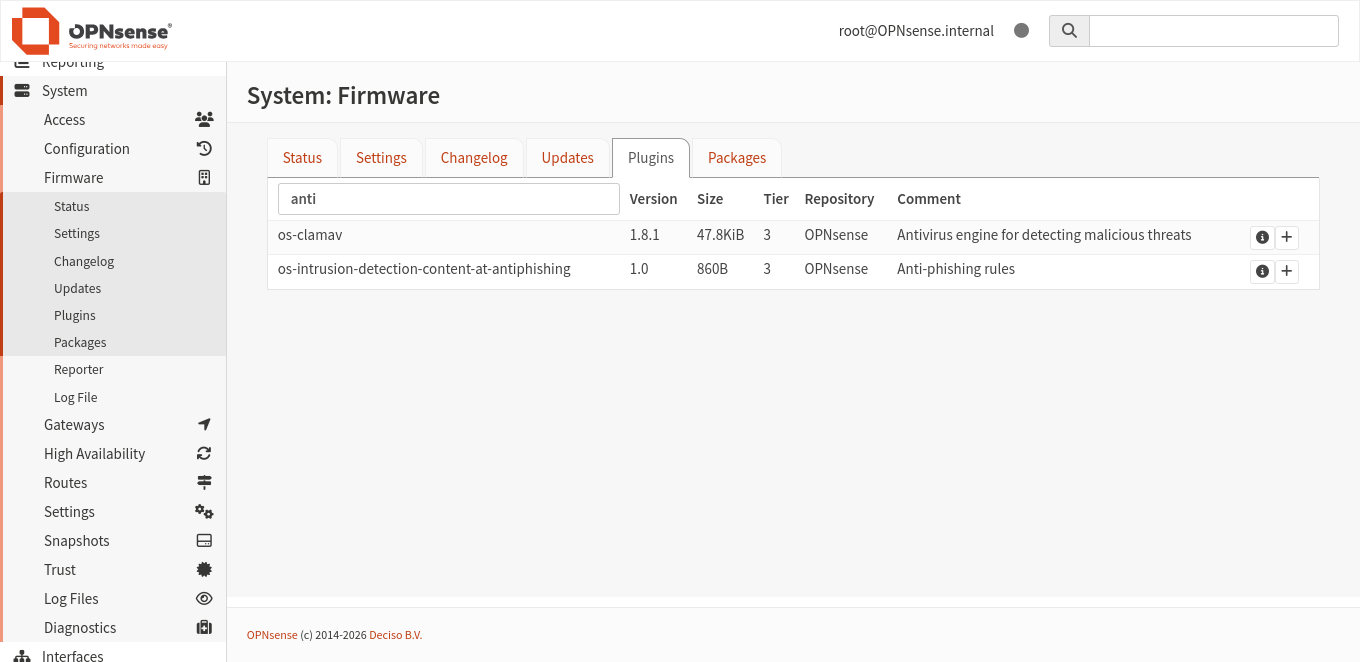Click the Trust certificate icon

(204, 569)
